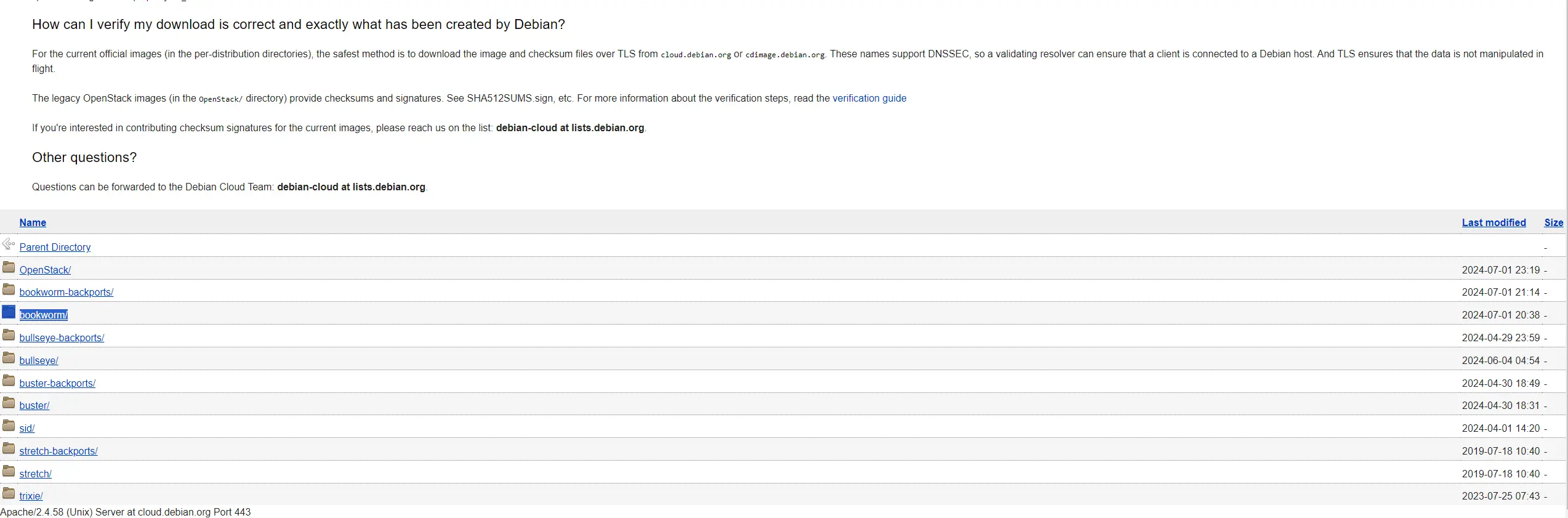Image resolution: width=1568 pixels, height=518 pixels.
Task: Click the back arrow icon for Parent Directory
Action: point(9,245)
